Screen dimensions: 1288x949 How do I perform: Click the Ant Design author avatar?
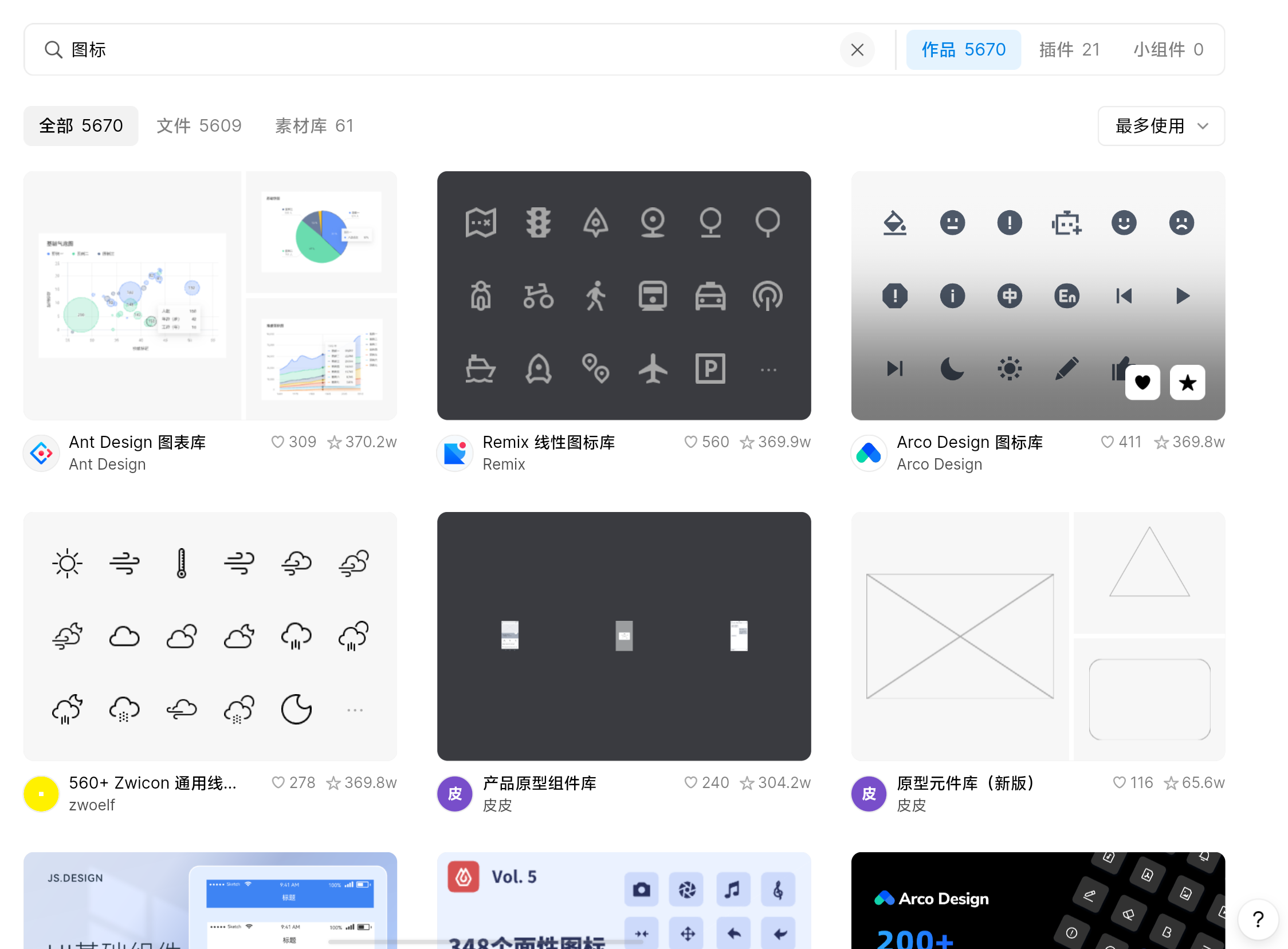click(x=41, y=453)
